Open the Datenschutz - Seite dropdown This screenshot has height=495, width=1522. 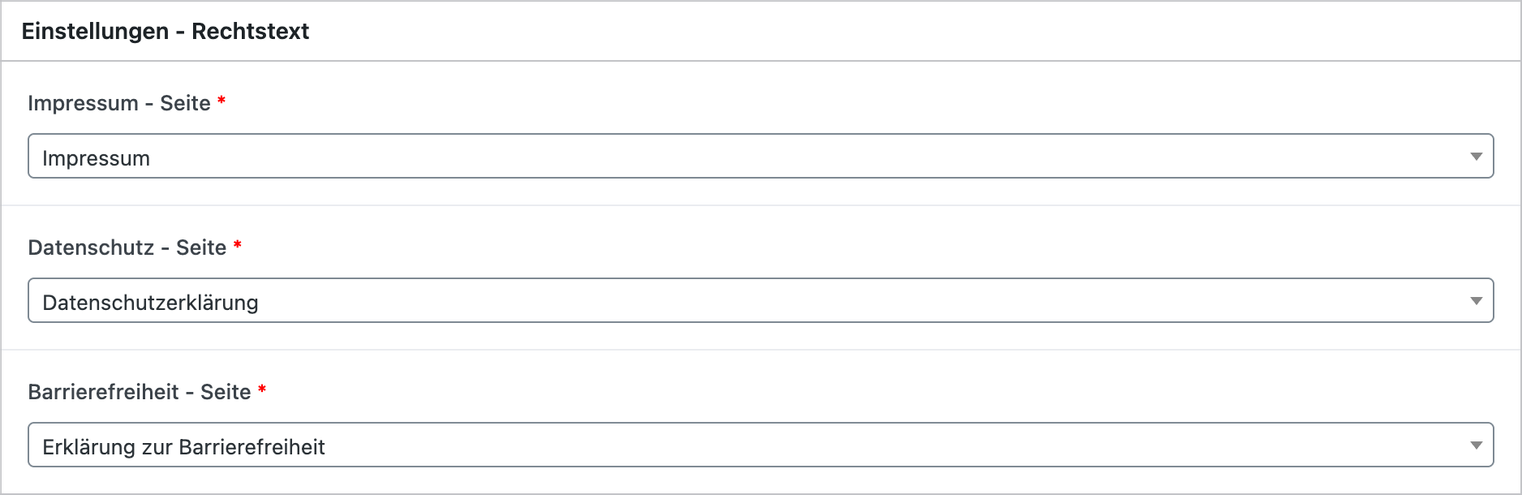(760, 301)
